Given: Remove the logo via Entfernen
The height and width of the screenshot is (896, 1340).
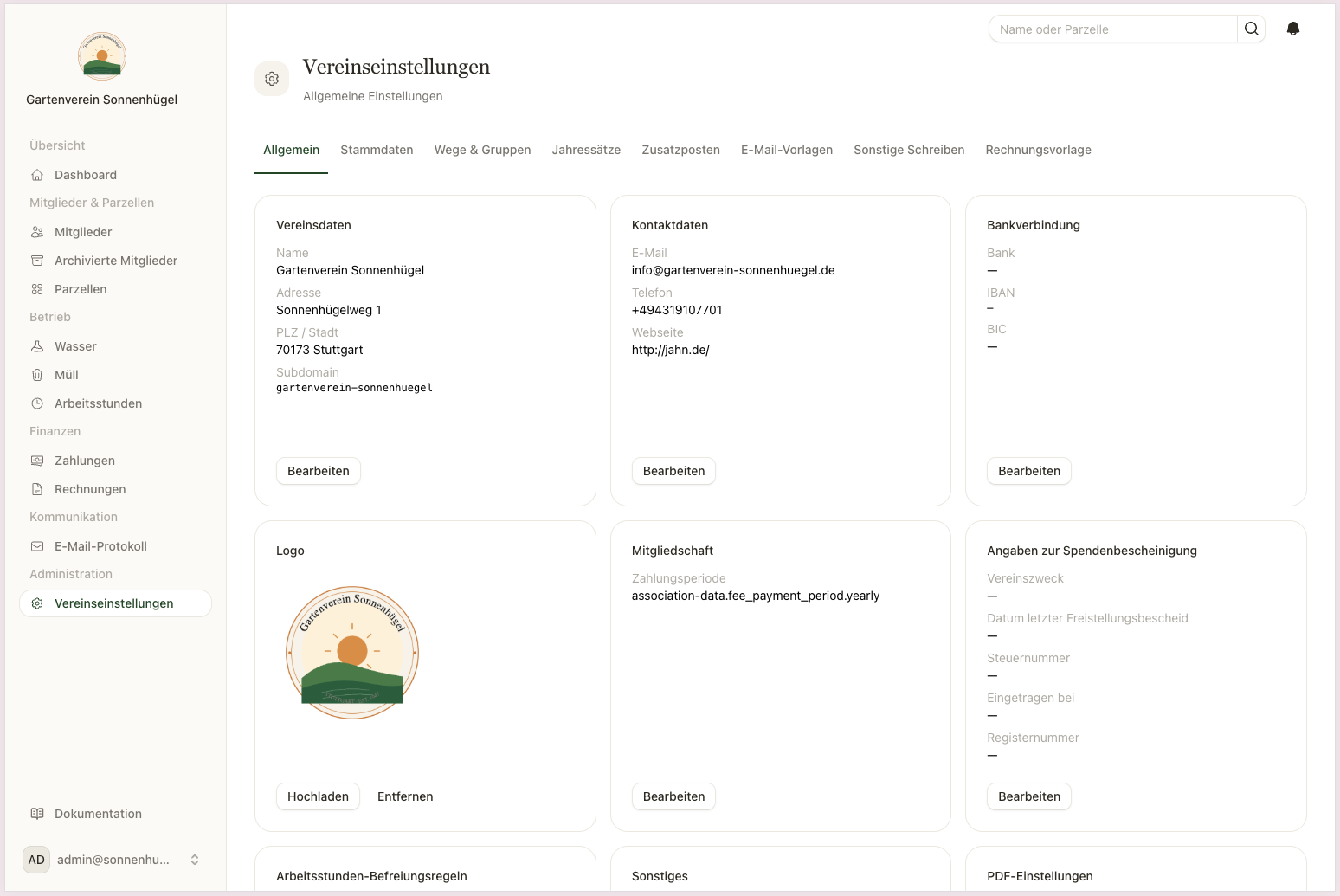Looking at the screenshot, I should coord(405,796).
